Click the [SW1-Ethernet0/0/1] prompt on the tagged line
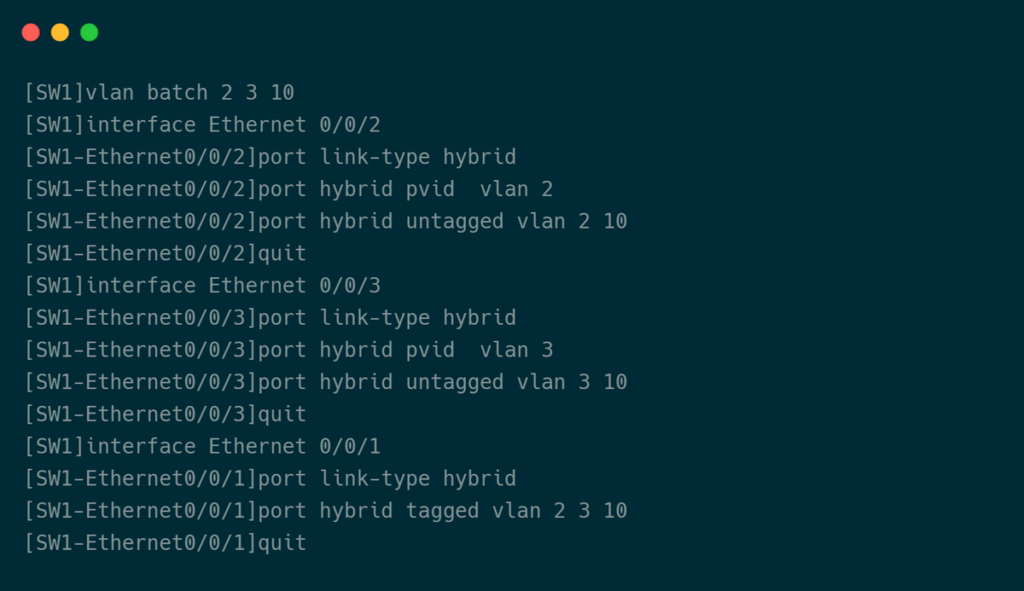 point(140,511)
